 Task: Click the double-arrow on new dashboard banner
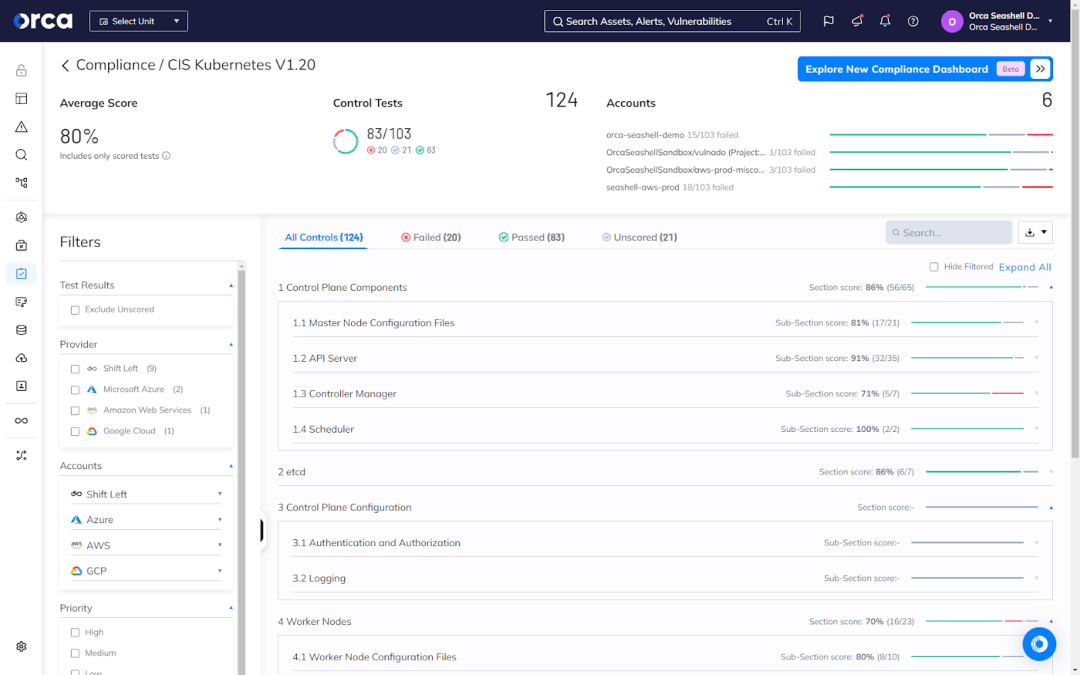click(x=1040, y=69)
